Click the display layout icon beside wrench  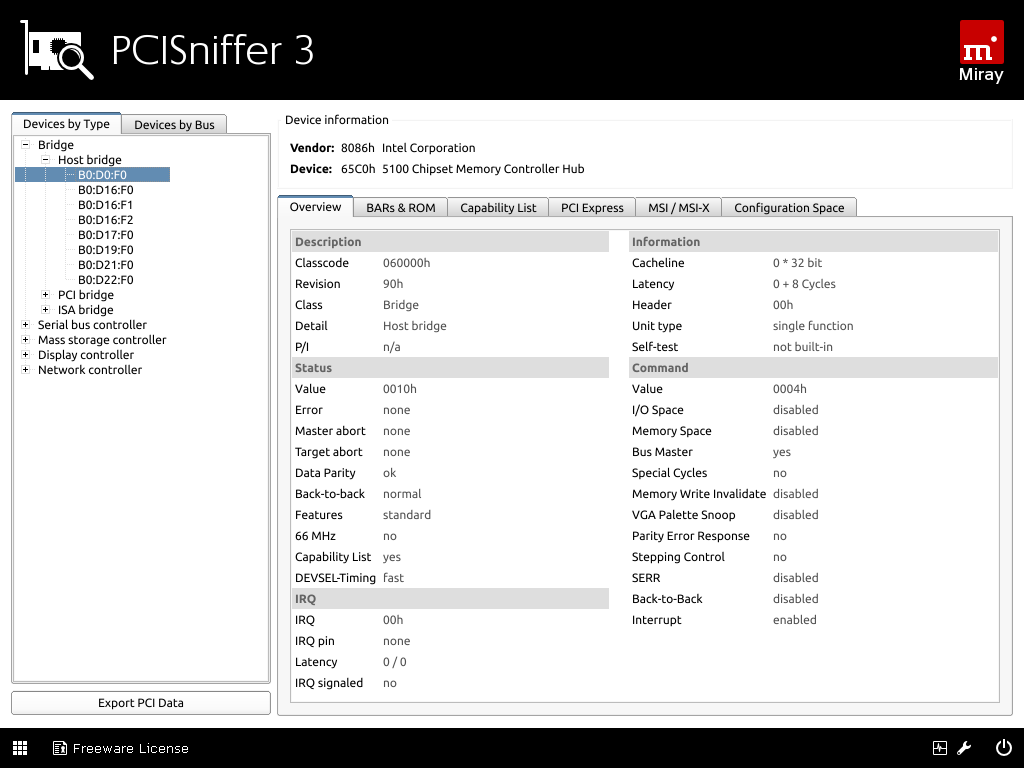[x=940, y=748]
